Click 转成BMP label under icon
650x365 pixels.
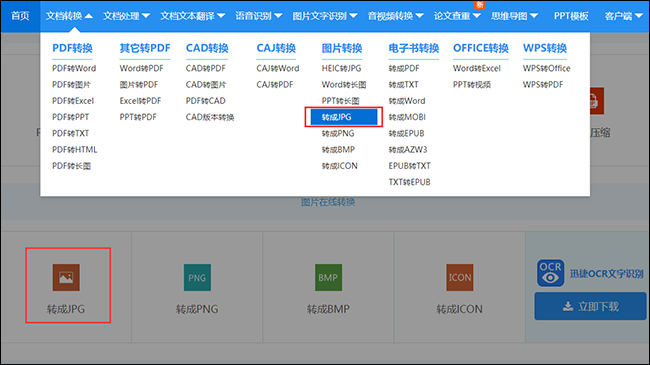[x=328, y=309]
